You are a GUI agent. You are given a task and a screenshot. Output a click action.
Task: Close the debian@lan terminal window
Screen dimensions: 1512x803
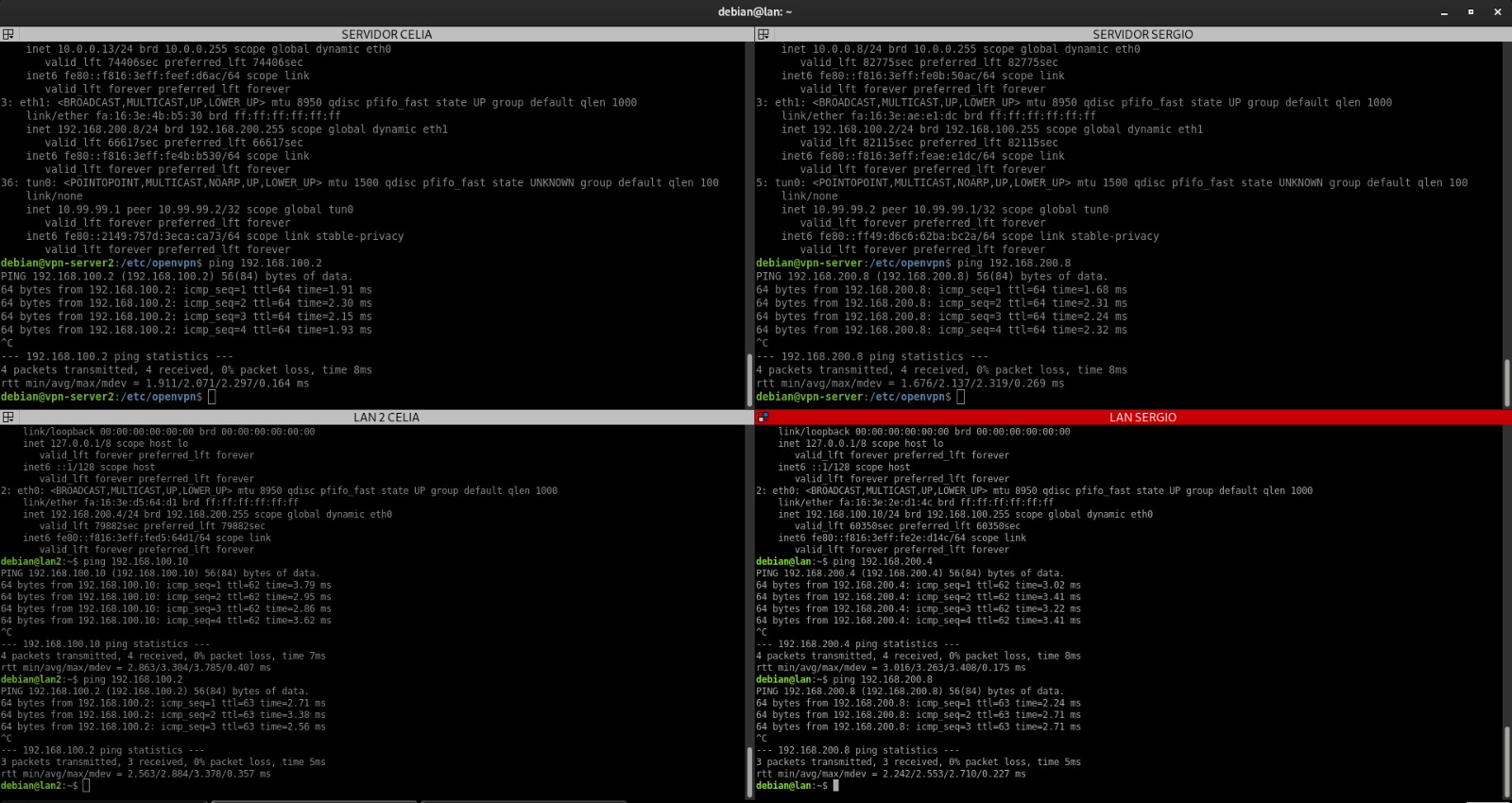[1497, 12]
